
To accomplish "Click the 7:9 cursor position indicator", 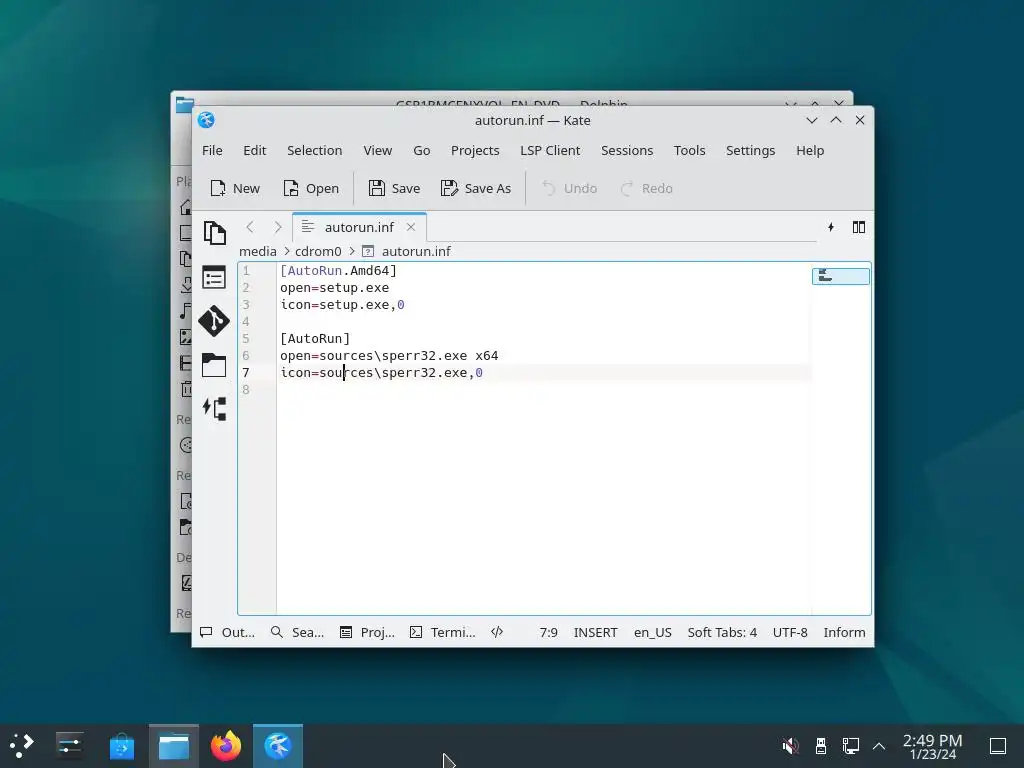I will tap(549, 632).
